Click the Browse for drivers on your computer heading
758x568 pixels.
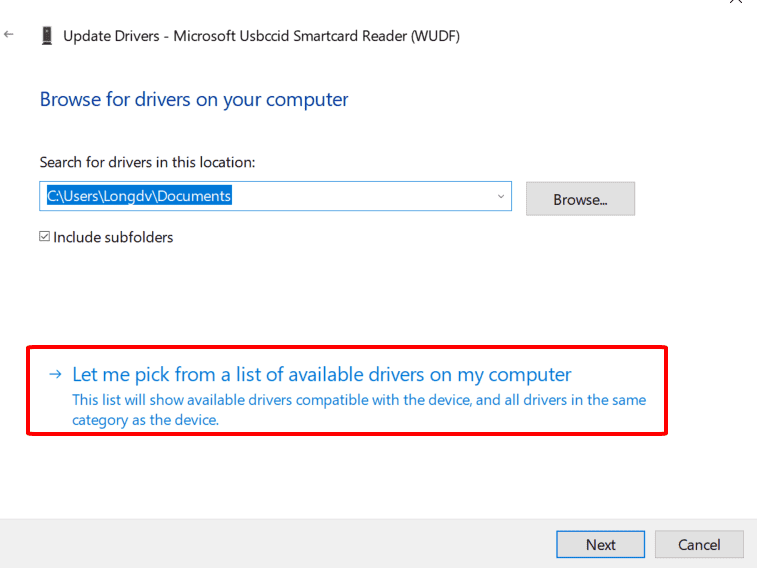[x=194, y=100]
